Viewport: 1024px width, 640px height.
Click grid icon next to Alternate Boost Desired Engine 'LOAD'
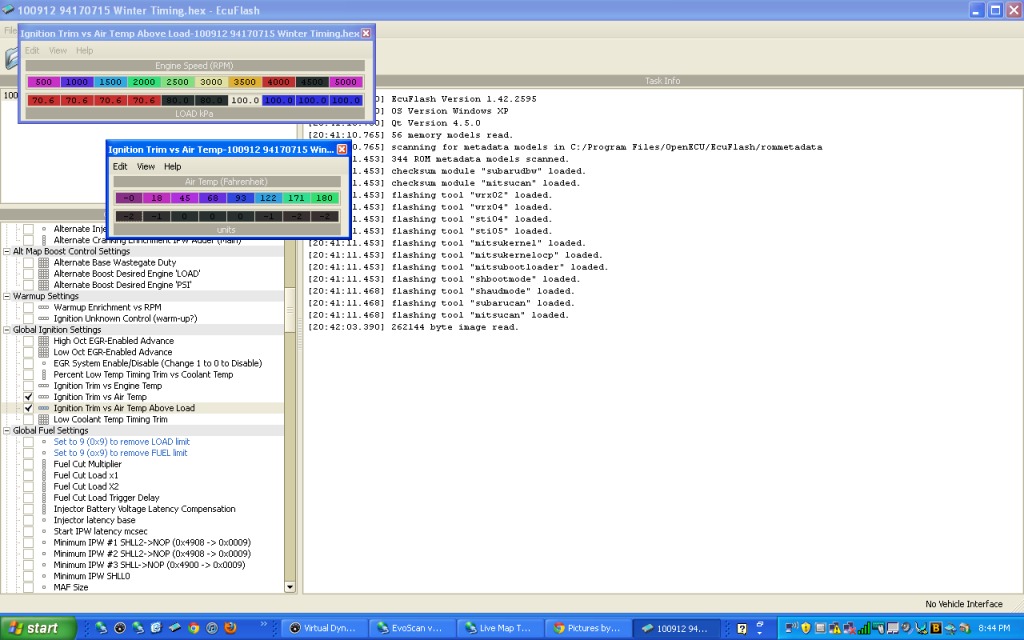tap(44, 274)
